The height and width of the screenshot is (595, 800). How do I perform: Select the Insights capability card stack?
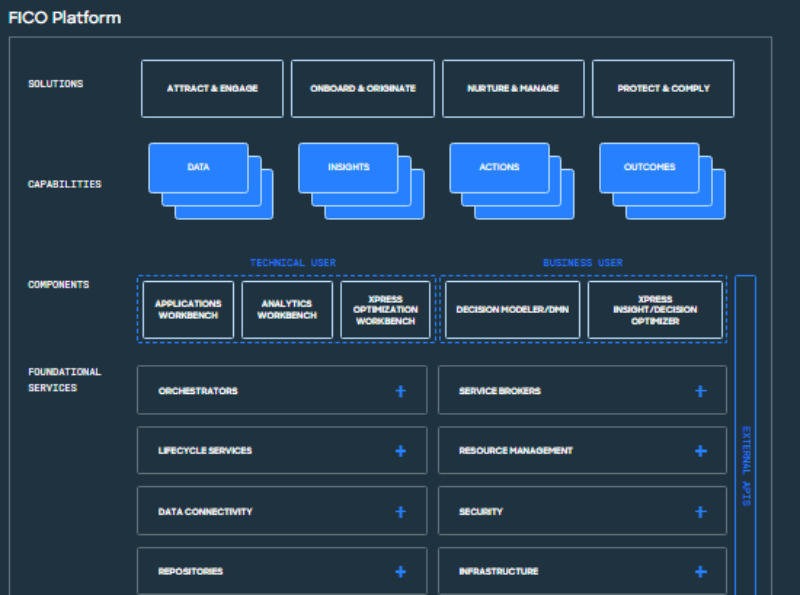tap(348, 168)
